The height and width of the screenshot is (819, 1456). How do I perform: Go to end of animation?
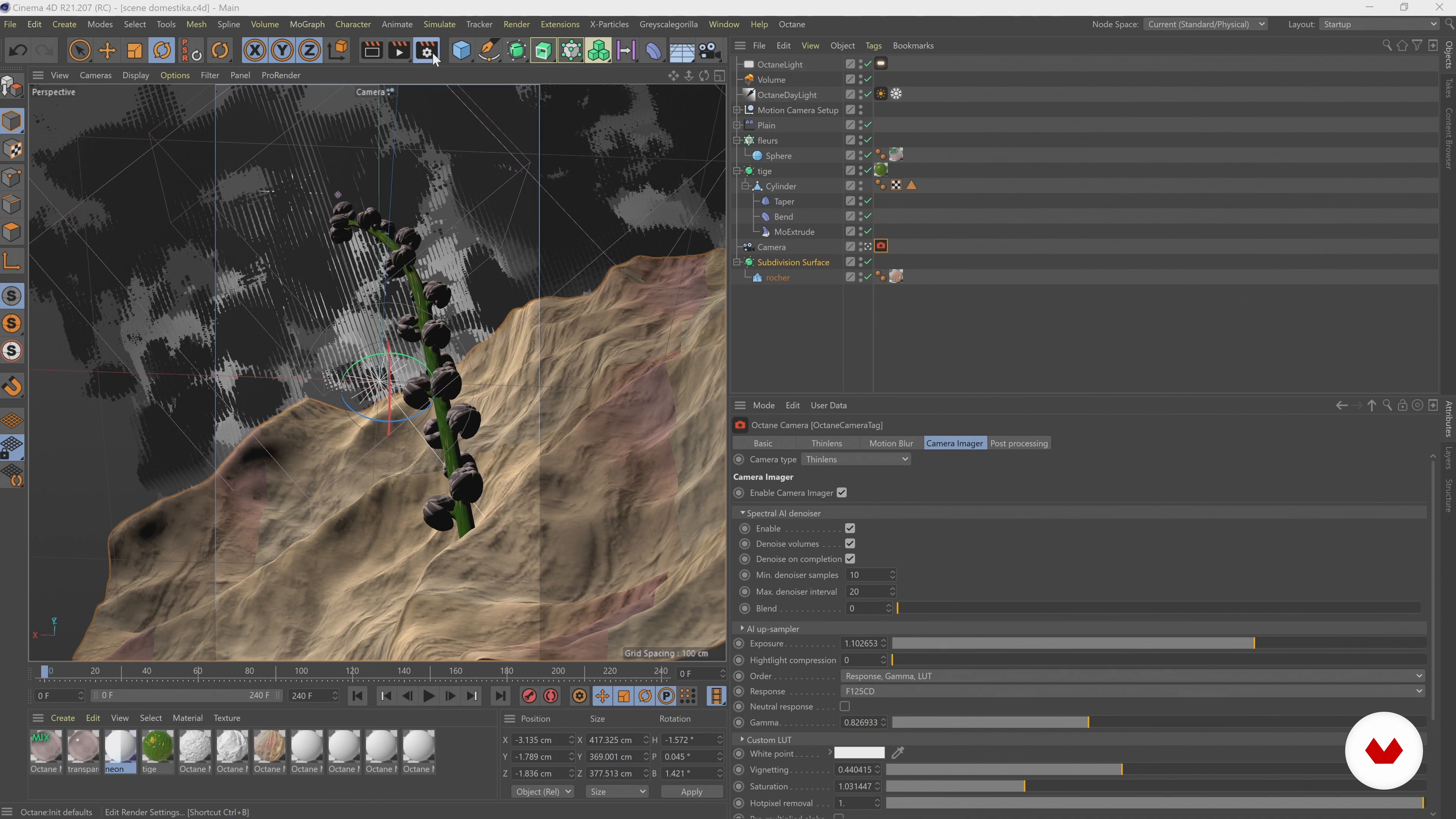[500, 696]
